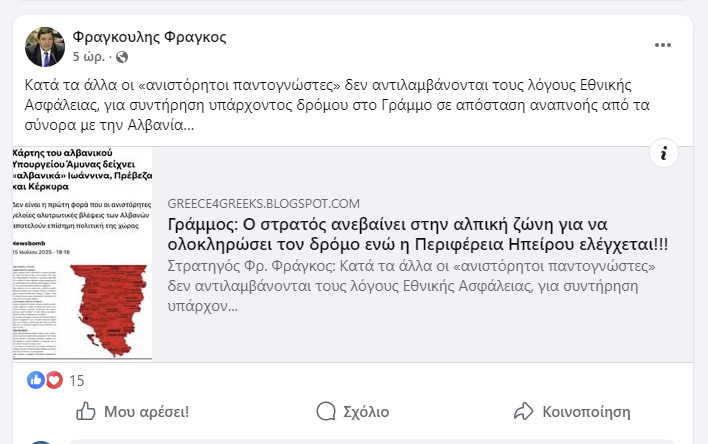Click the share arrow icon

coord(523,411)
